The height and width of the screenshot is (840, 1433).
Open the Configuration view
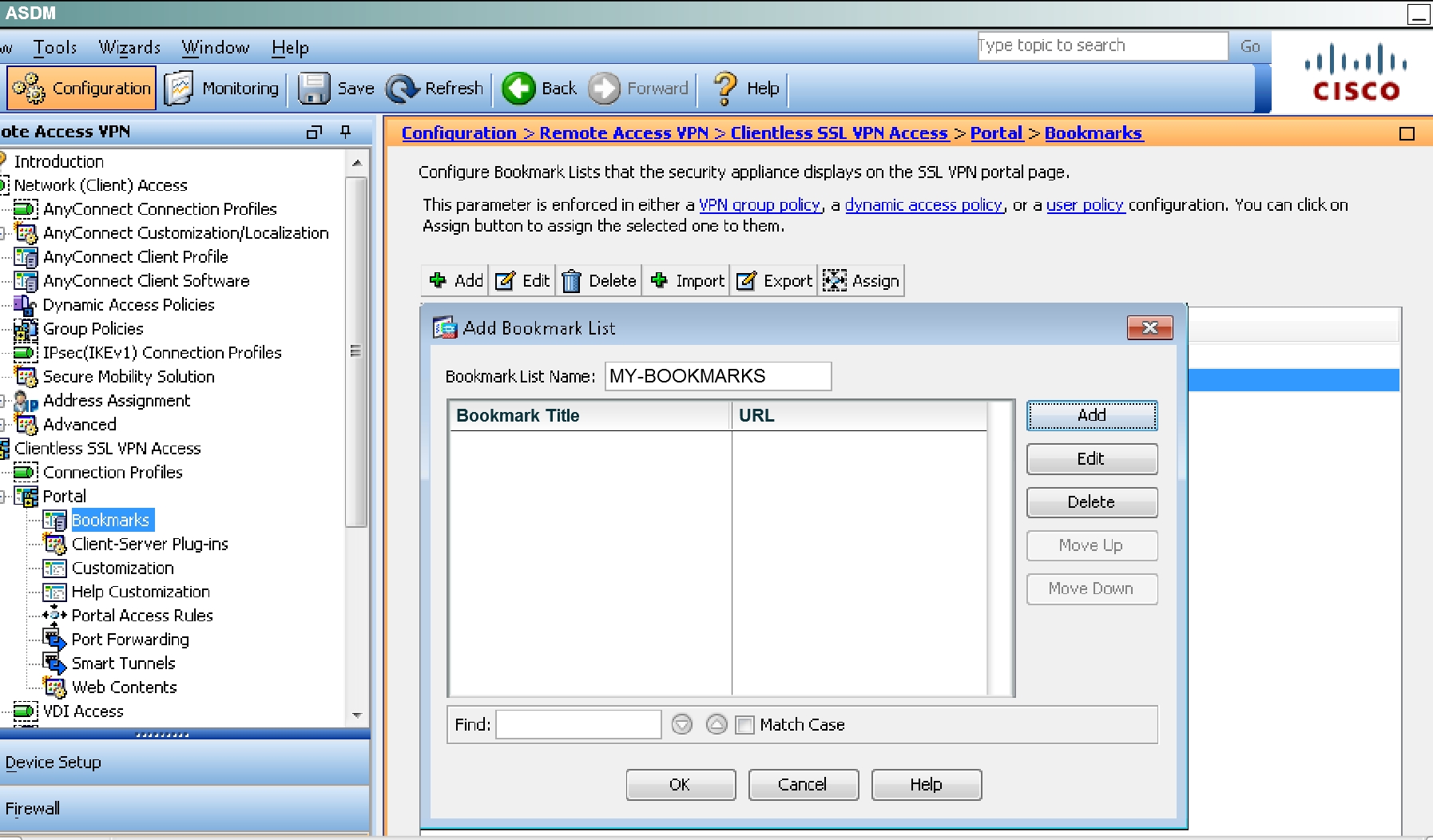click(x=81, y=89)
